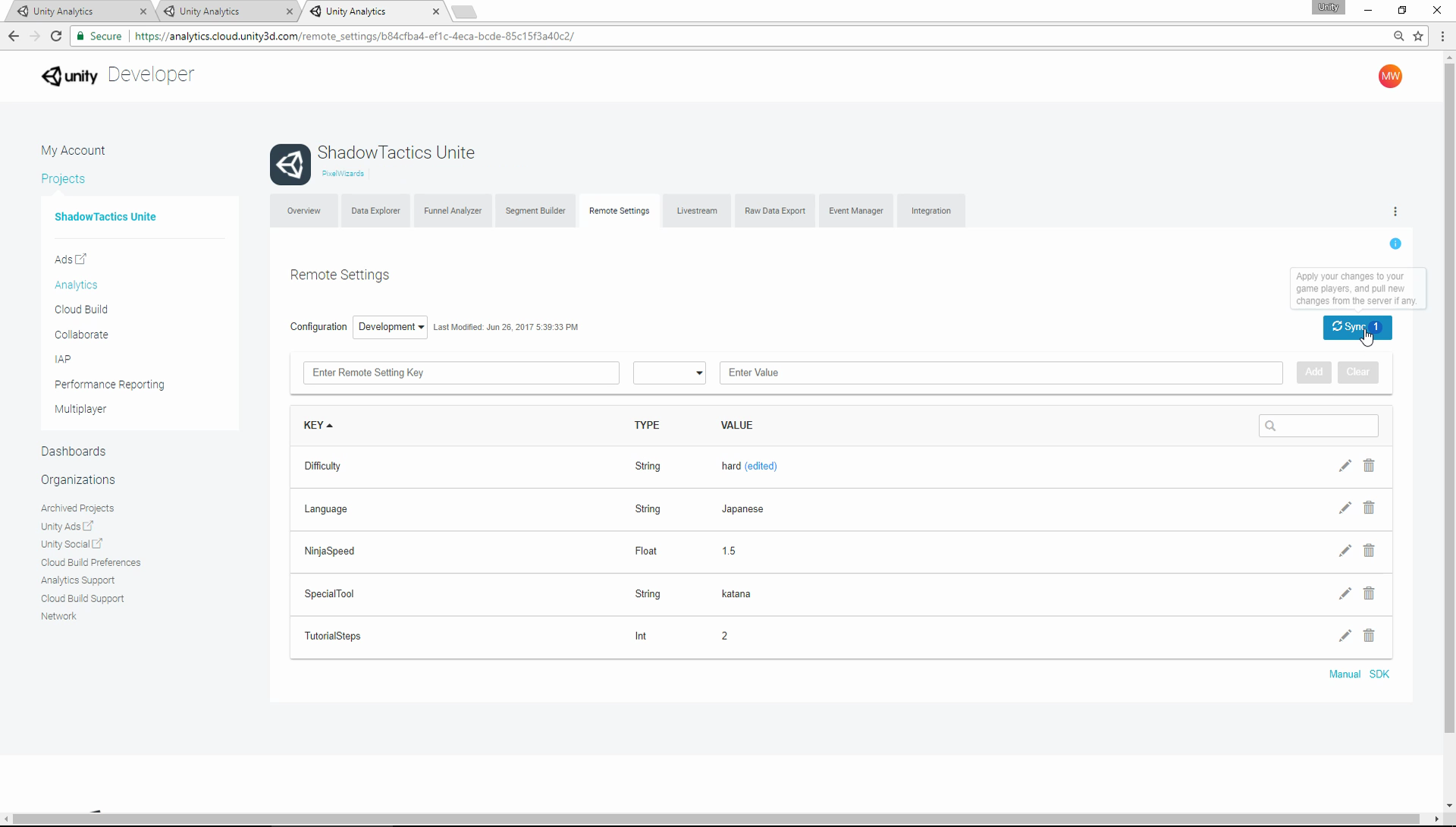Click the three-dot menu icon top right

pos(1395,211)
